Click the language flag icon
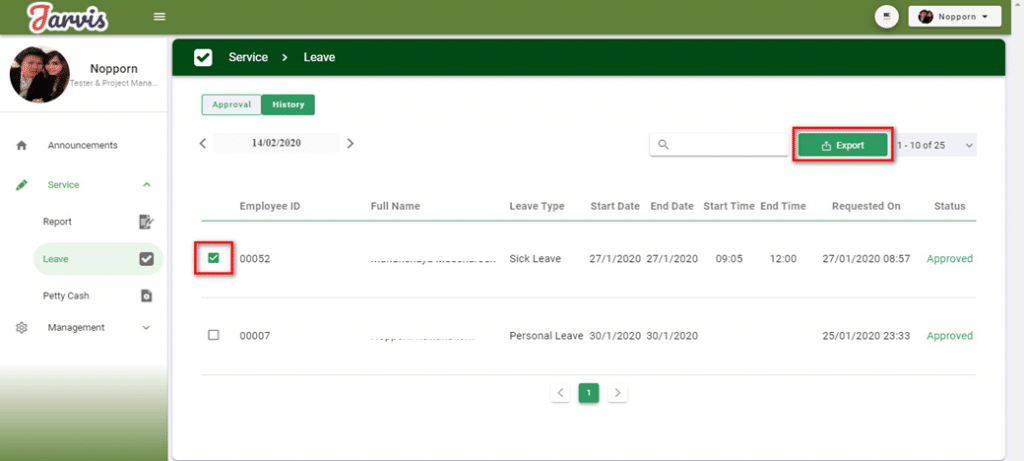The width and height of the screenshot is (1024, 461). (885, 17)
